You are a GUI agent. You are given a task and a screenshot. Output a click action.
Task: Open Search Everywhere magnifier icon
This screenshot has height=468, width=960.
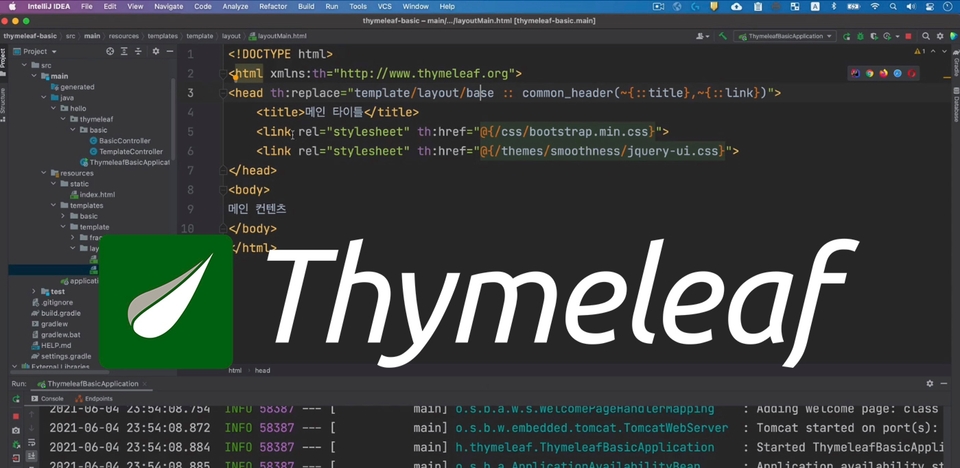pyautogui.click(x=926, y=36)
